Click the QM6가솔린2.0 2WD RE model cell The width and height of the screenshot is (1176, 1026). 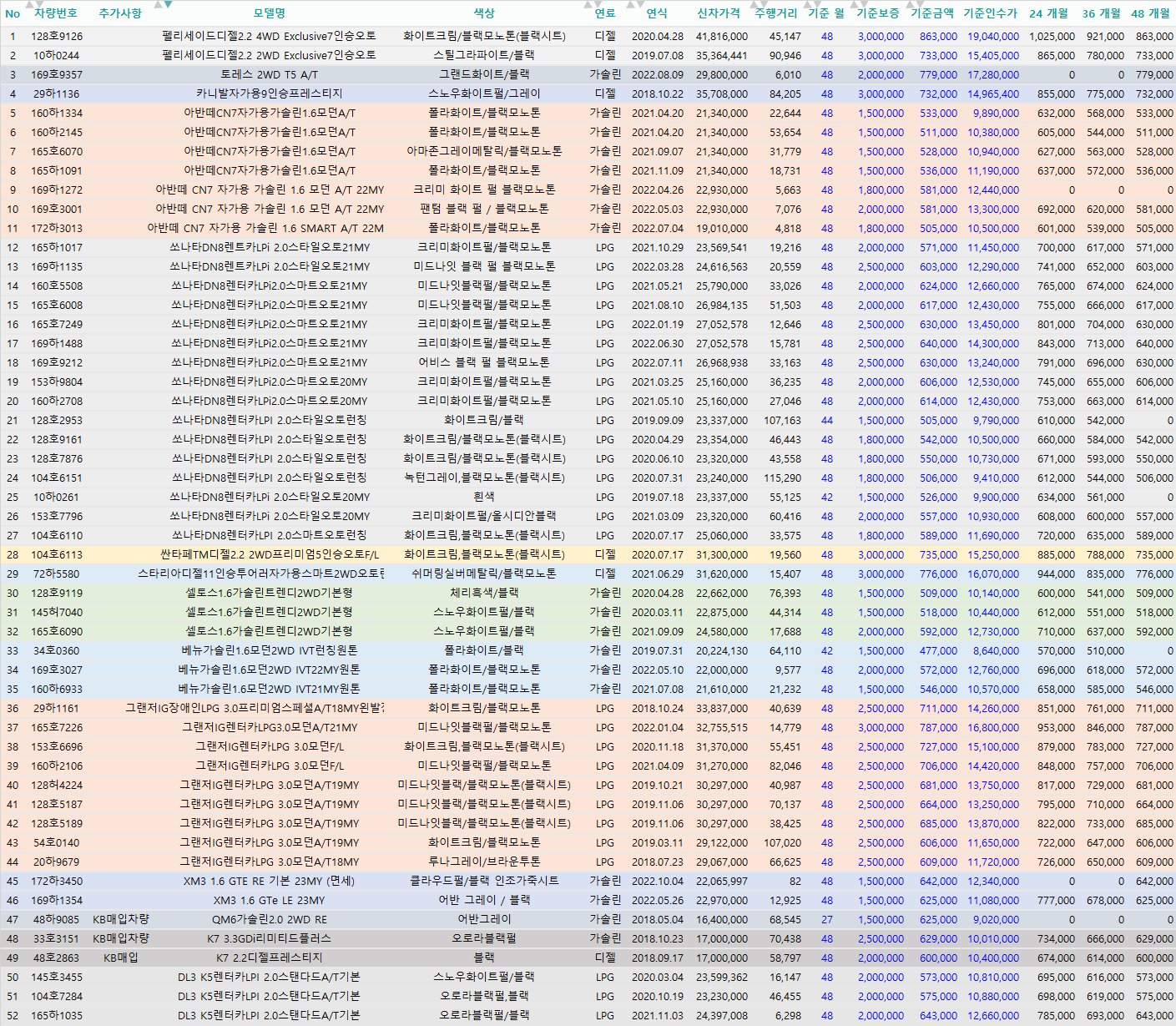coord(270,920)
